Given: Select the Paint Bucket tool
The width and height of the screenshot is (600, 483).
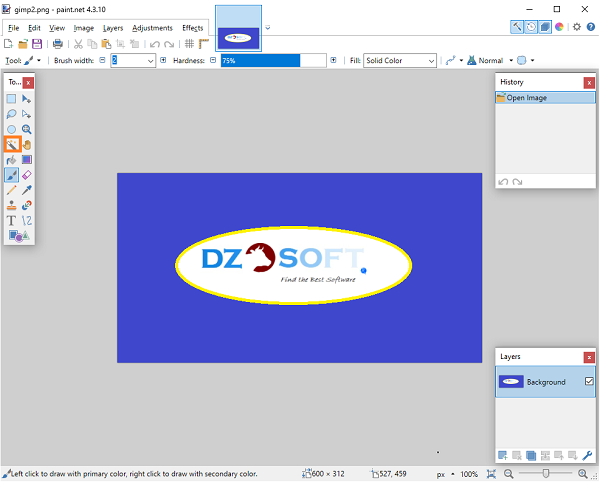Looking at the screenshot, I should tap(11, 160).
